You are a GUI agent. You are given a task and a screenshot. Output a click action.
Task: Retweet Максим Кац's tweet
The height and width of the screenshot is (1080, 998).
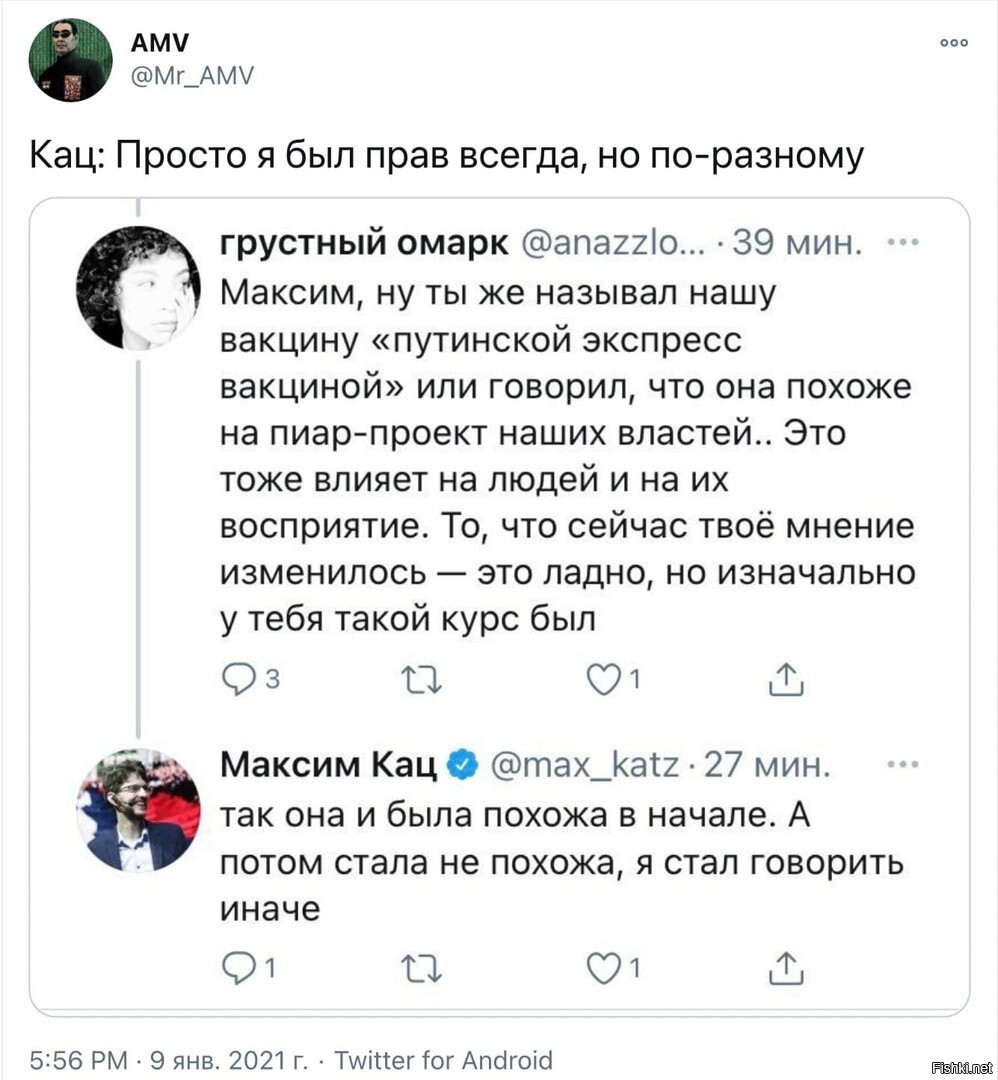point(421,969)
